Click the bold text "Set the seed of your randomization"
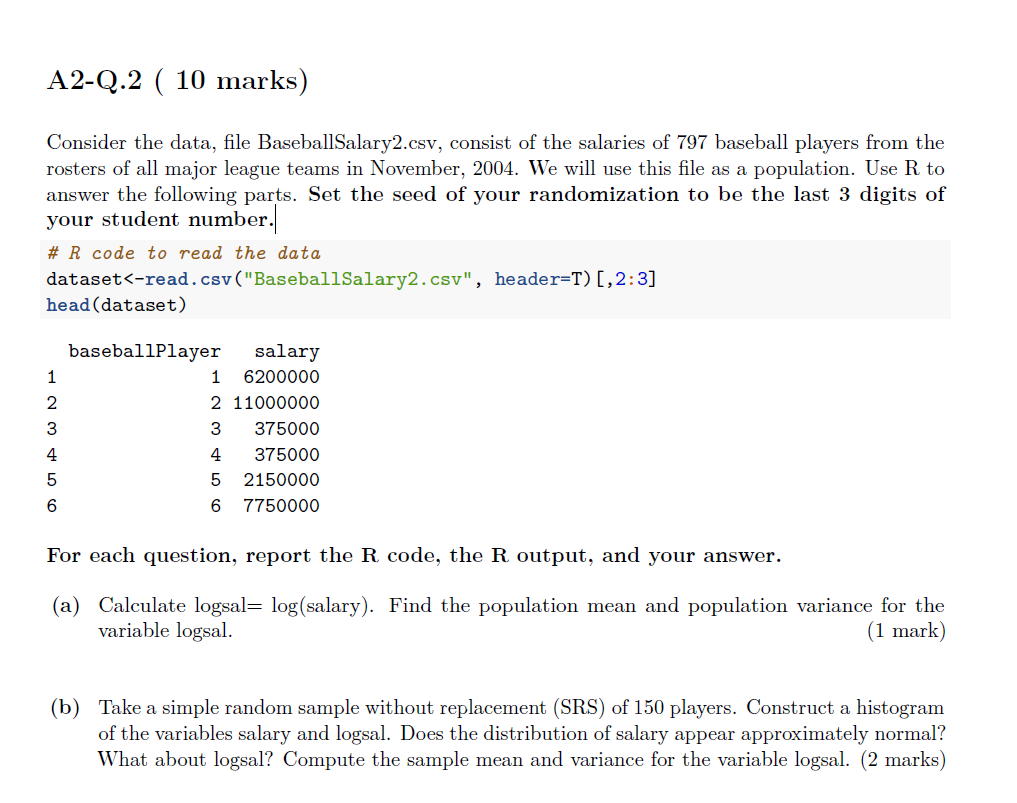 (493, 195)
